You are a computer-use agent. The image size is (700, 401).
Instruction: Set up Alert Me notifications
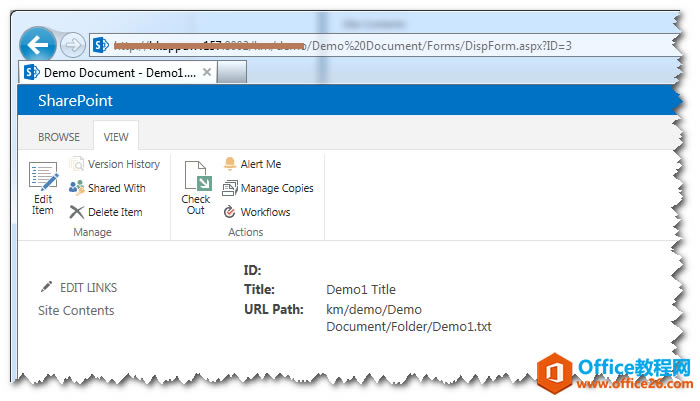click(252, 164)
